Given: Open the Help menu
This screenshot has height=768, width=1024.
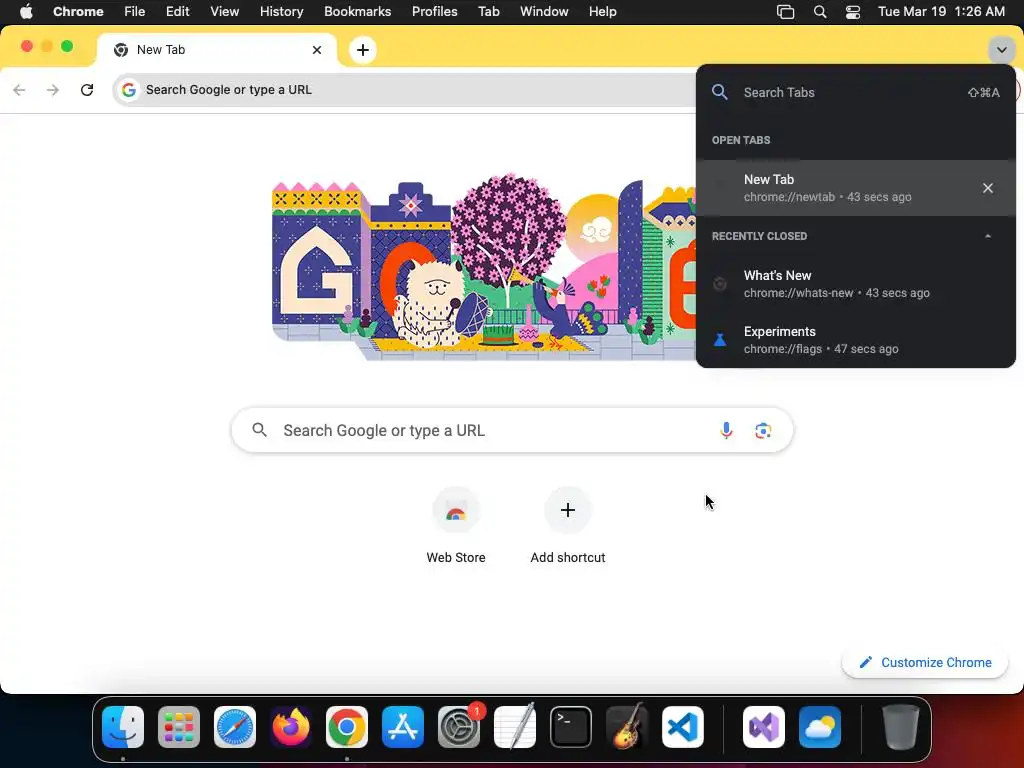Looking at the screenshot, I should pyautogui.click(x=602, y=12).
